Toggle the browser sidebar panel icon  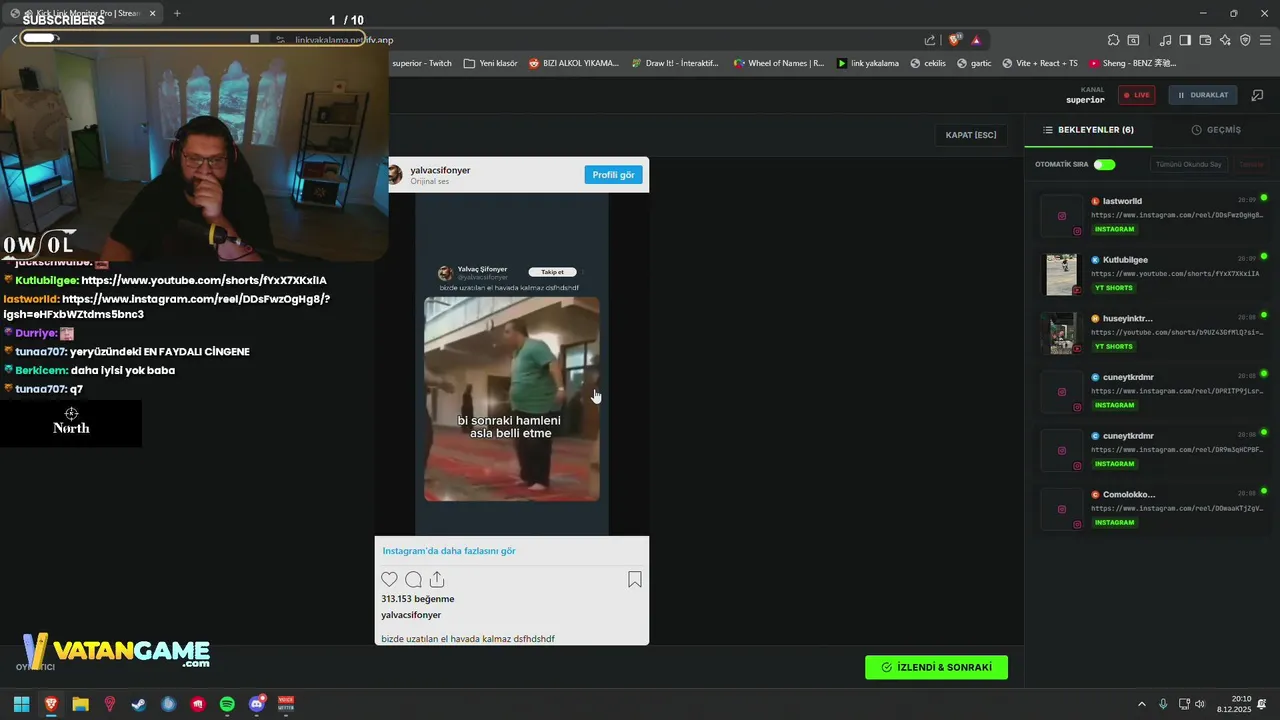coord(1185,40)
